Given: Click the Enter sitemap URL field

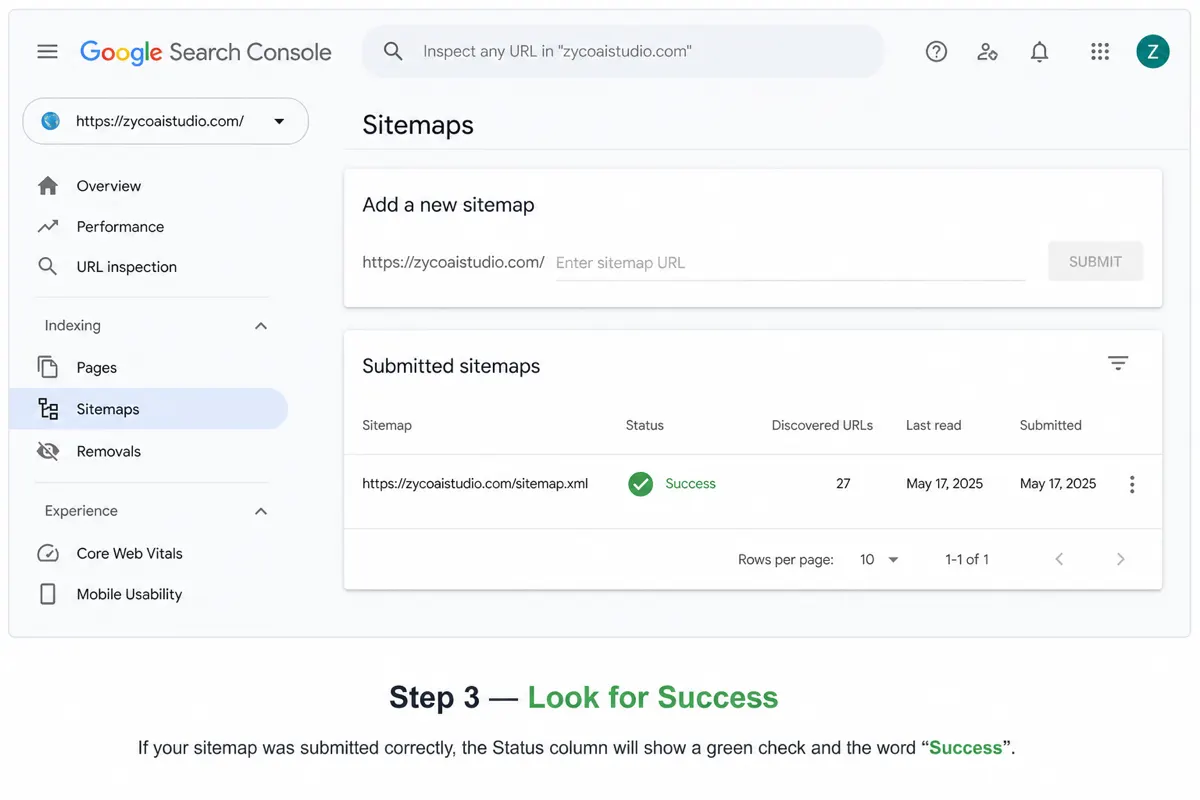Looking at the screenshot, I should [790, 263].
